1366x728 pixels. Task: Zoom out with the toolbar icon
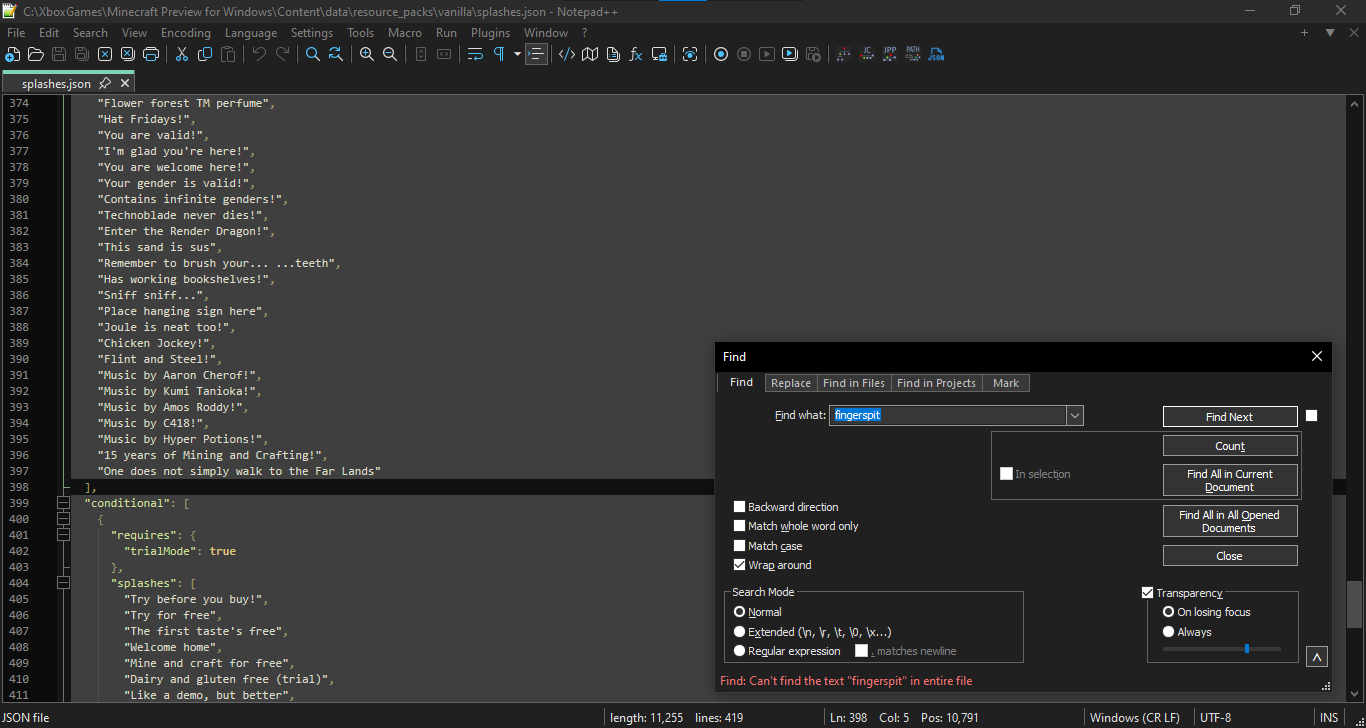pyautogui.click(x=390, y=54)
